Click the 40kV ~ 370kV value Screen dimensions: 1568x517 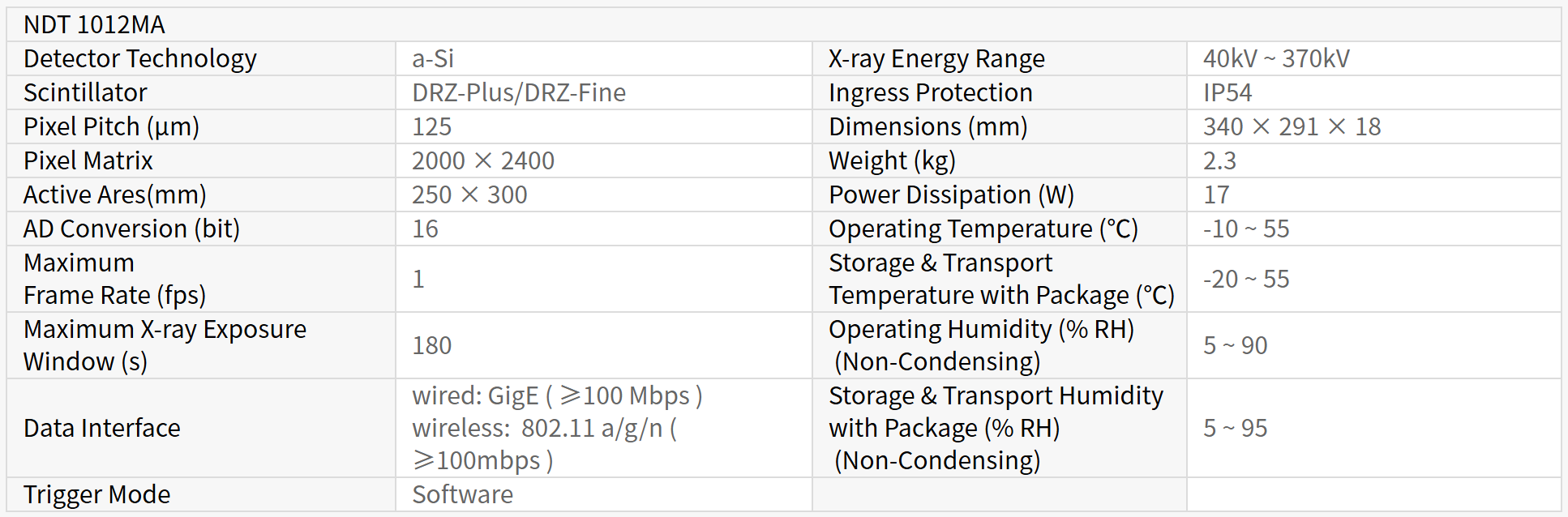pyautogui.click(x=1276, y=59)
